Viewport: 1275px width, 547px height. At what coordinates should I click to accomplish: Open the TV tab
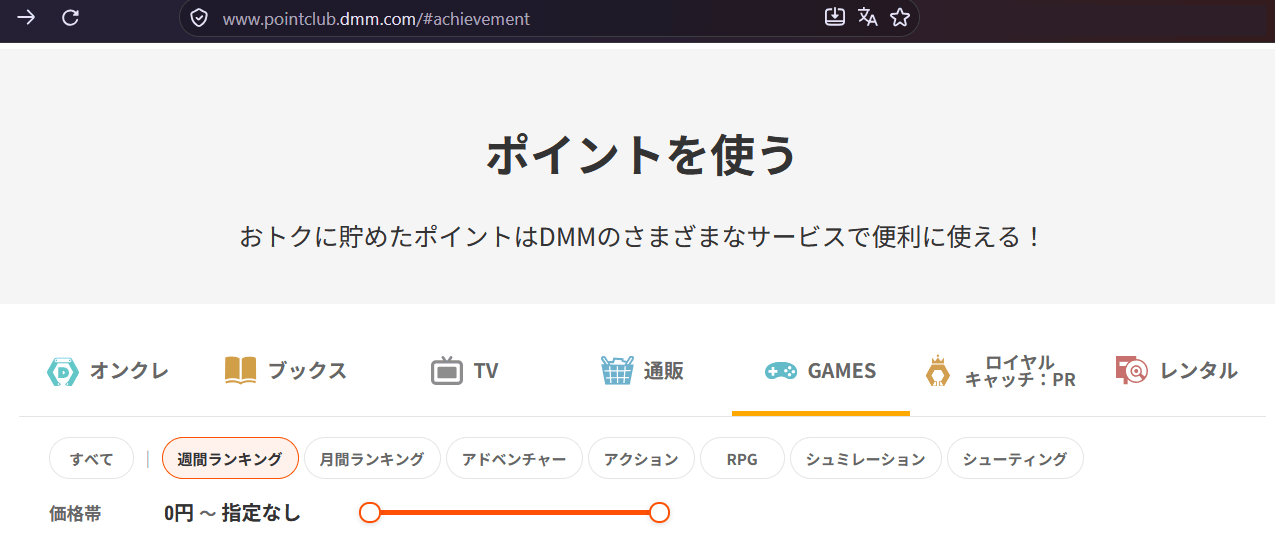[x=464, y=371]
